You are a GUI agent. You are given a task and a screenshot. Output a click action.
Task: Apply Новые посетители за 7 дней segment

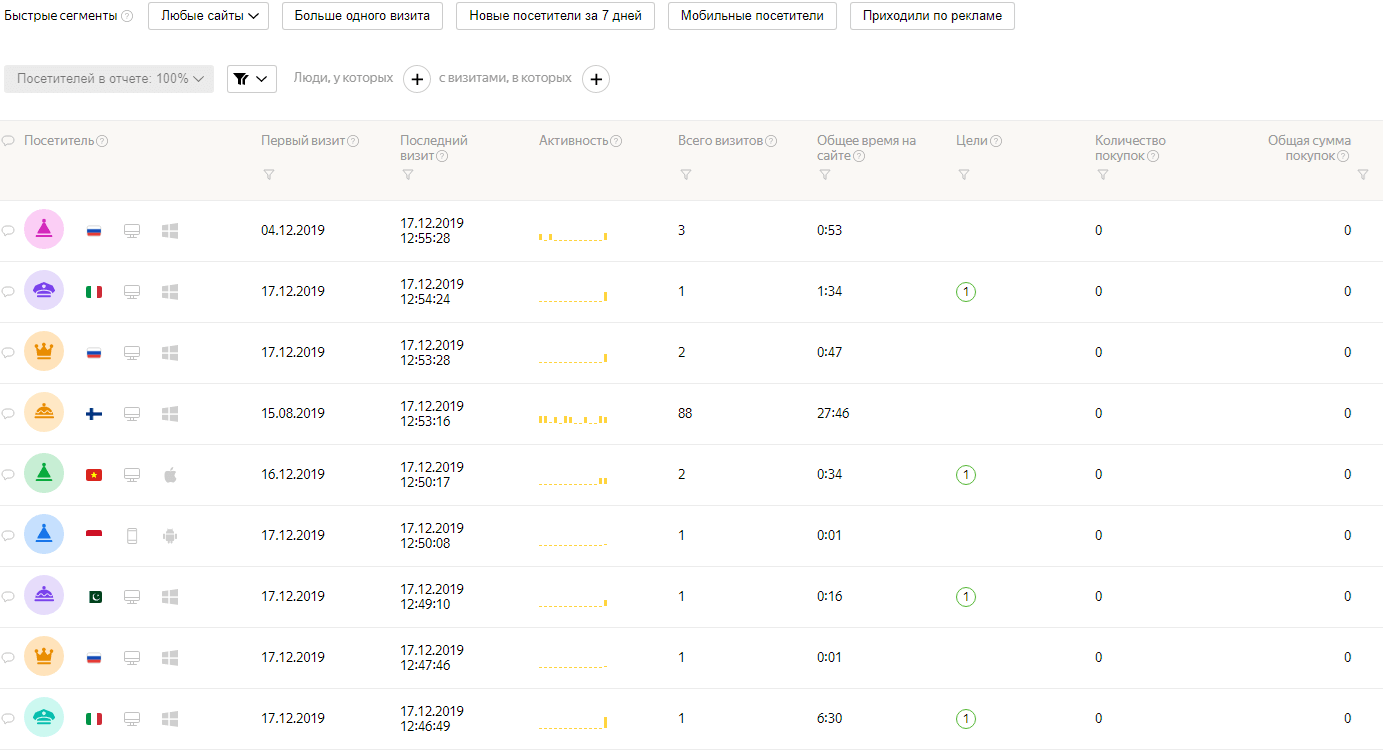pos(555,16)
